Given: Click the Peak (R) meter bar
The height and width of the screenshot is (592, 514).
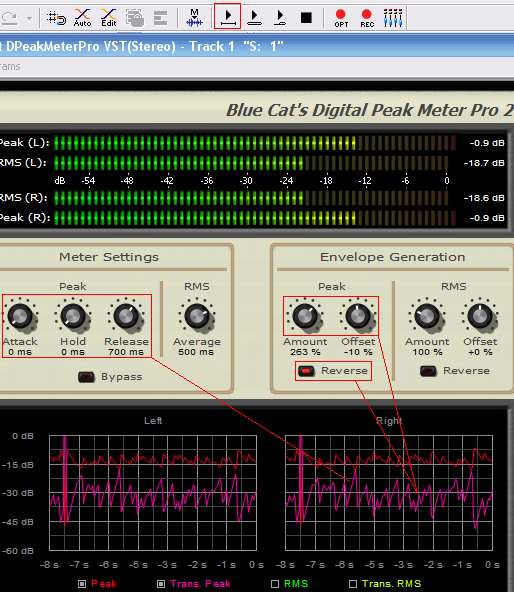Looking at the screenshot, I should (255, 218).
